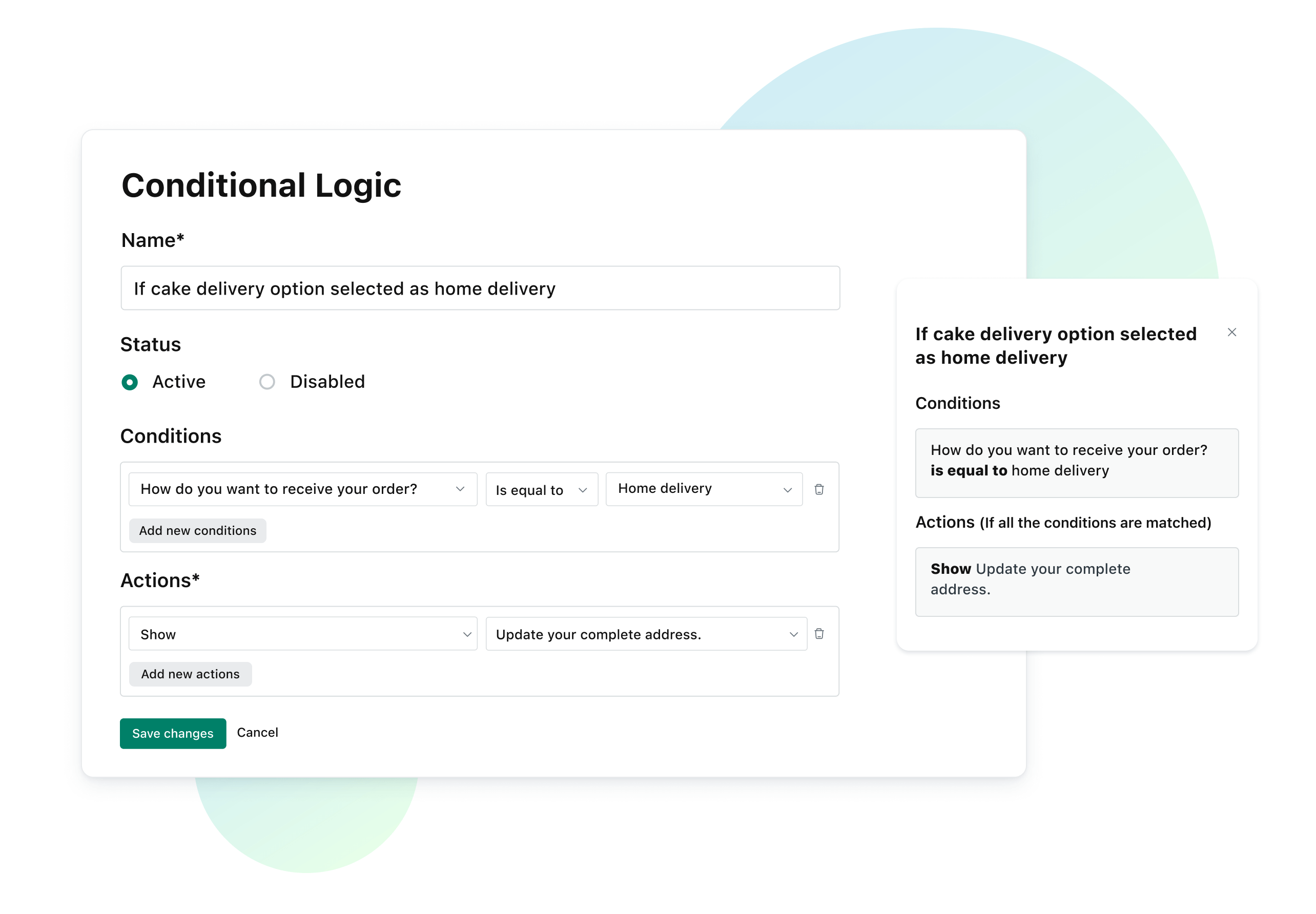The width and height of the screenshot is (1316, 914).
Task: Click the dropdown arrow on address field
Action: click(792, 633)
